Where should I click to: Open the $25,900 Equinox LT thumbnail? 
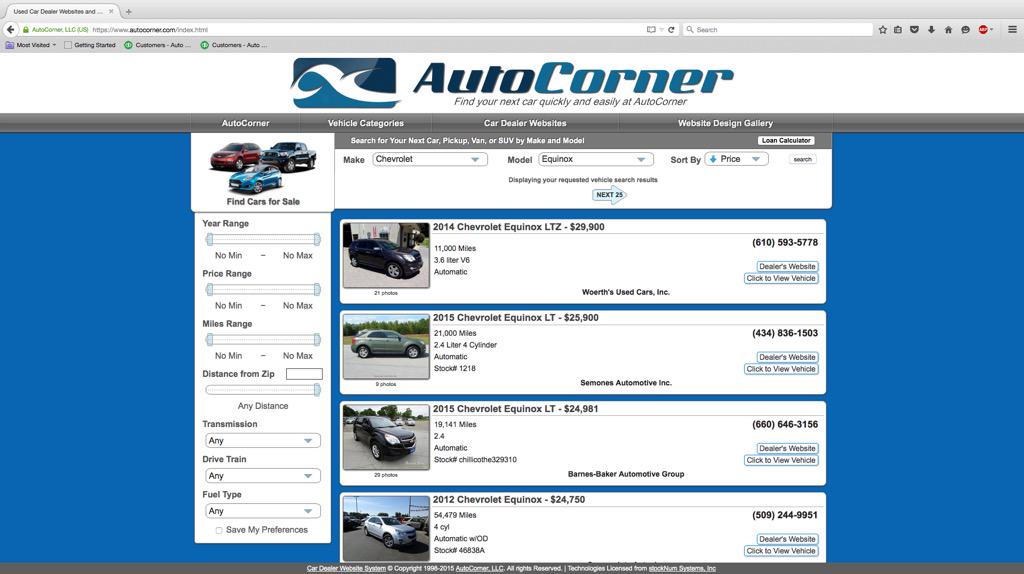[x=386, y=347]
